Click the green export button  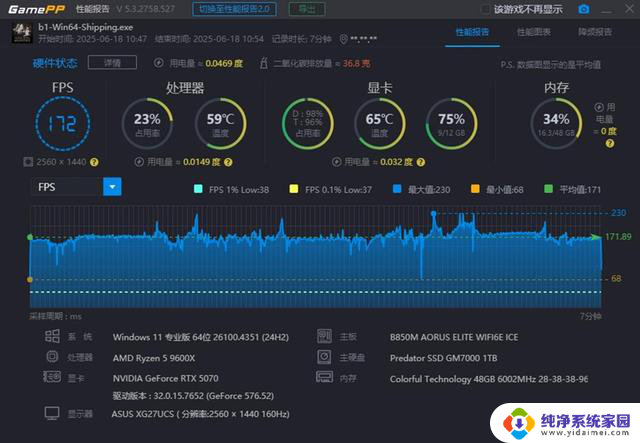point(307,9)
